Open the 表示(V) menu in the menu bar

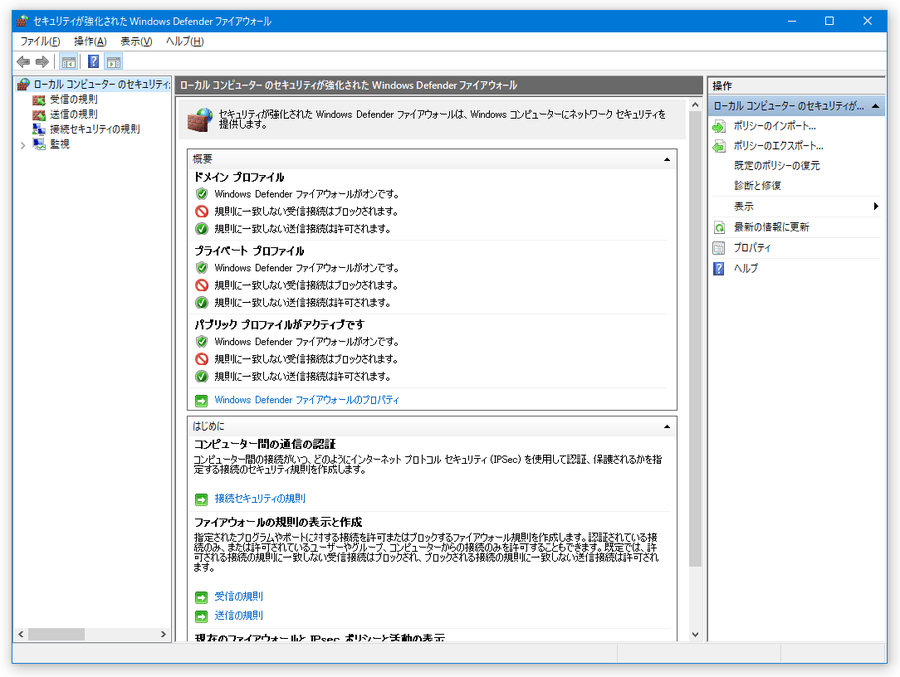[x=136, y=41]
